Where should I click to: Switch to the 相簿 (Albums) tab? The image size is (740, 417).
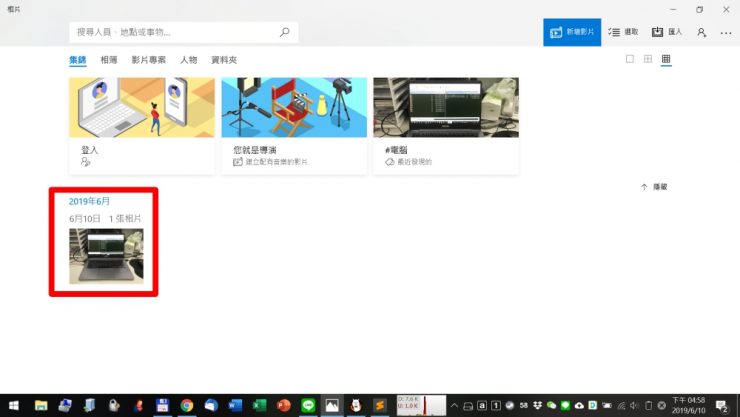tap(108, 60)
